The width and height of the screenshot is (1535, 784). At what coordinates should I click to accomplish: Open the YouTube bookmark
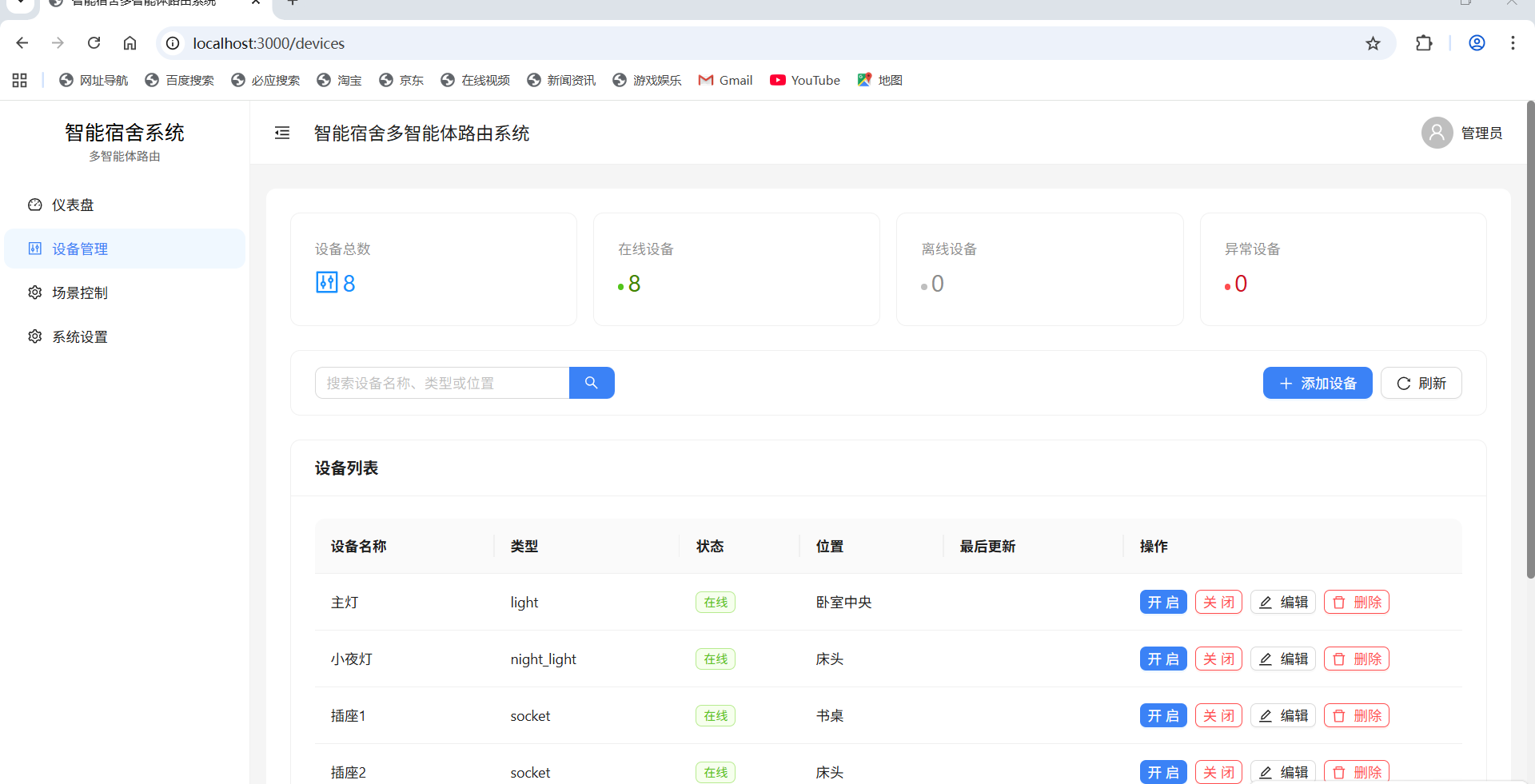tap(804, 80)
